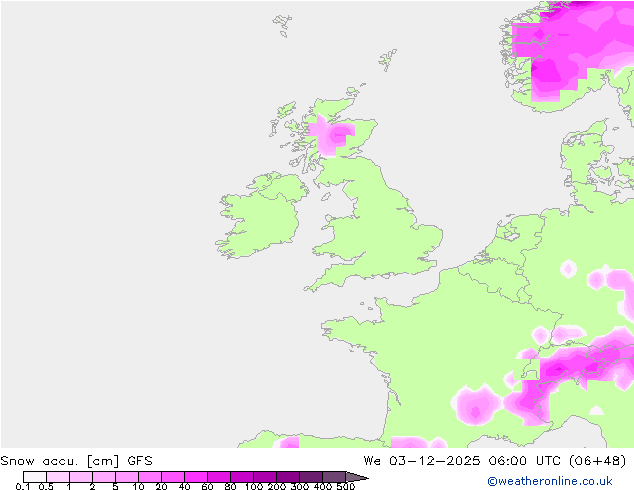Click the '0.1' legend label
Screen dimensions: 634x490
click(23, 486)
